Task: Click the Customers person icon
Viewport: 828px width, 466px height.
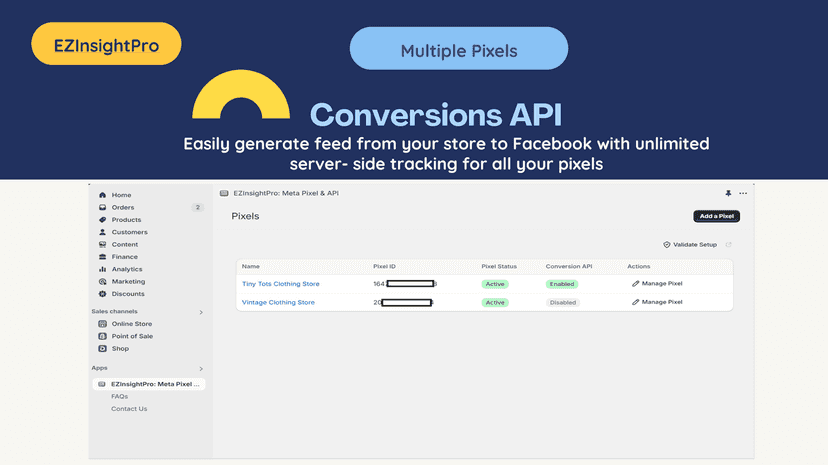Action: click(102, 232)
